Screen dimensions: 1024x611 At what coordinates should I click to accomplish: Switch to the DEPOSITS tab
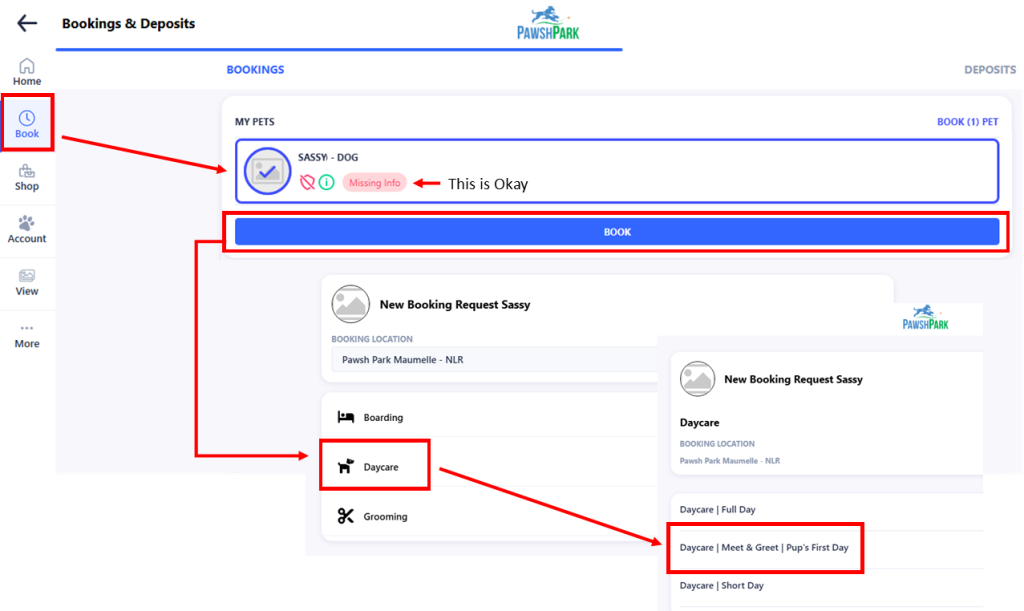pyautogui.click(x=990, y=70)
